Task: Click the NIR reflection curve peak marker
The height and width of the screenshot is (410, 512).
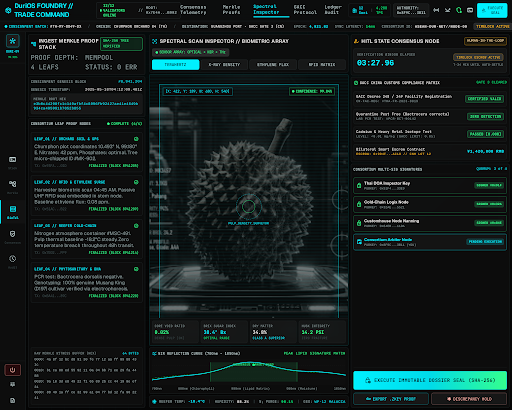Action: click(x=254, y=365)
